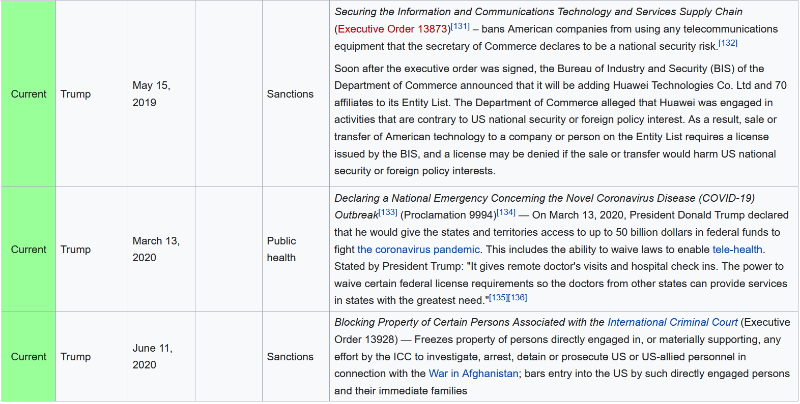Click 'Trump' cell in June 11, 2020 row
This screenshot has height=404, width=800.
[75, 356]
